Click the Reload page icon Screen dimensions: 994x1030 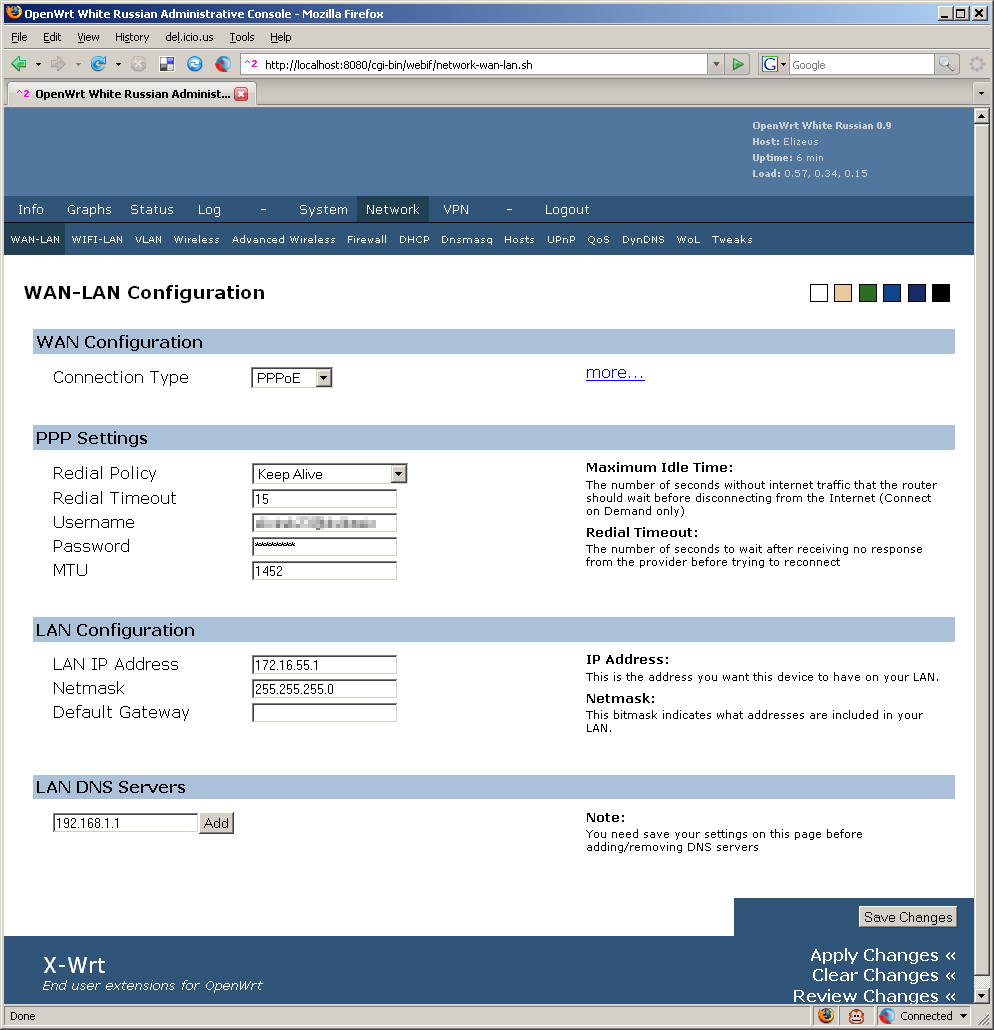[x=99, y=64]
